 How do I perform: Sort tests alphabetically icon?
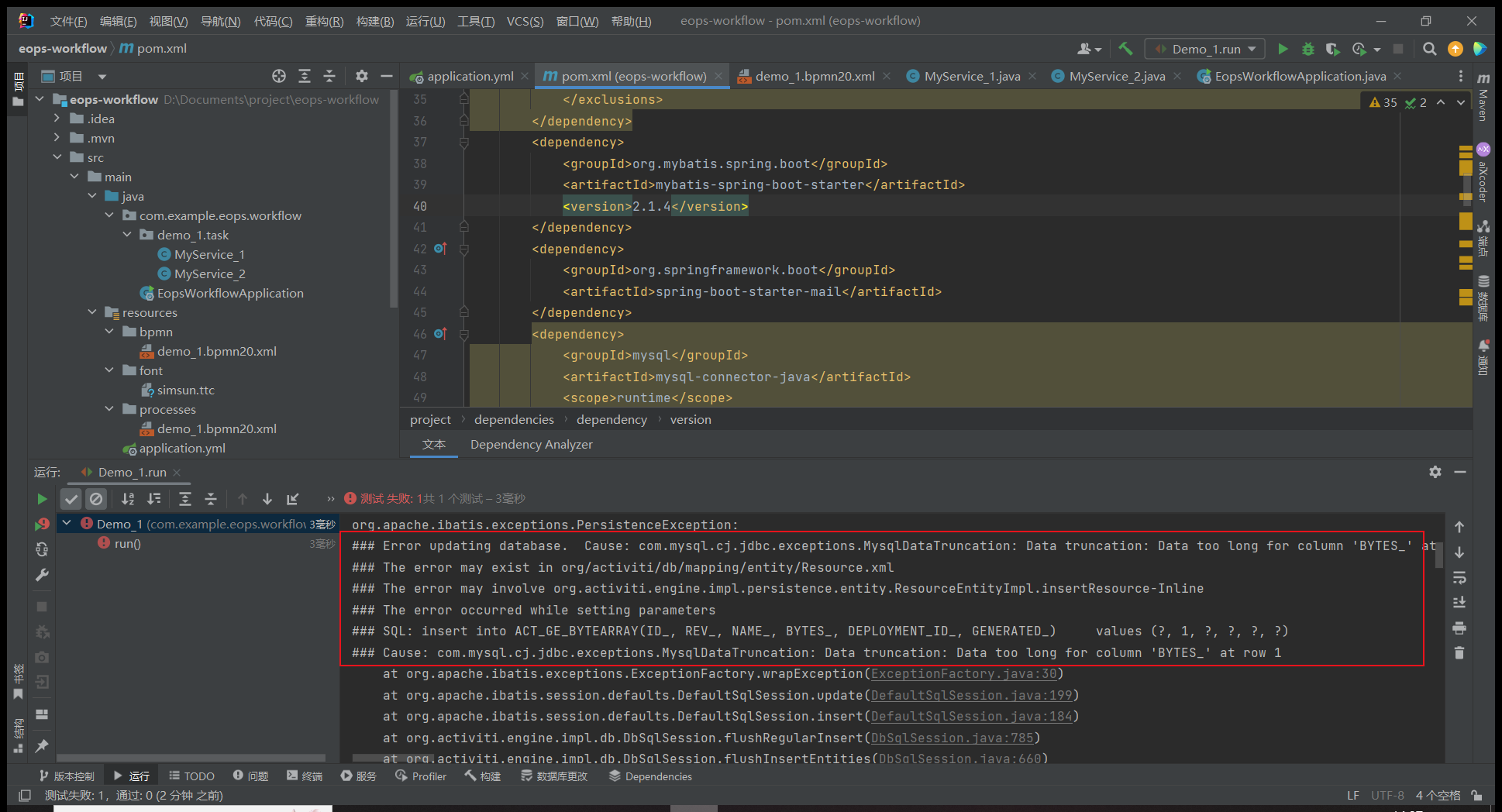(x=129, y=499)
